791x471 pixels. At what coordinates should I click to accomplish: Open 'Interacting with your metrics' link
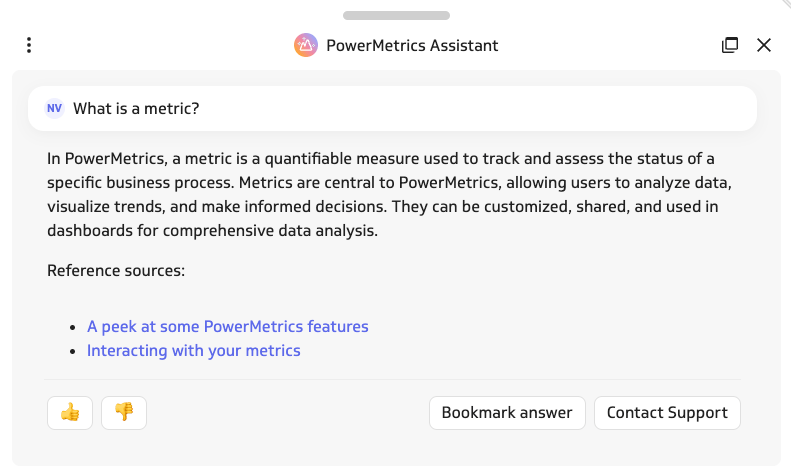coord(194,350)
